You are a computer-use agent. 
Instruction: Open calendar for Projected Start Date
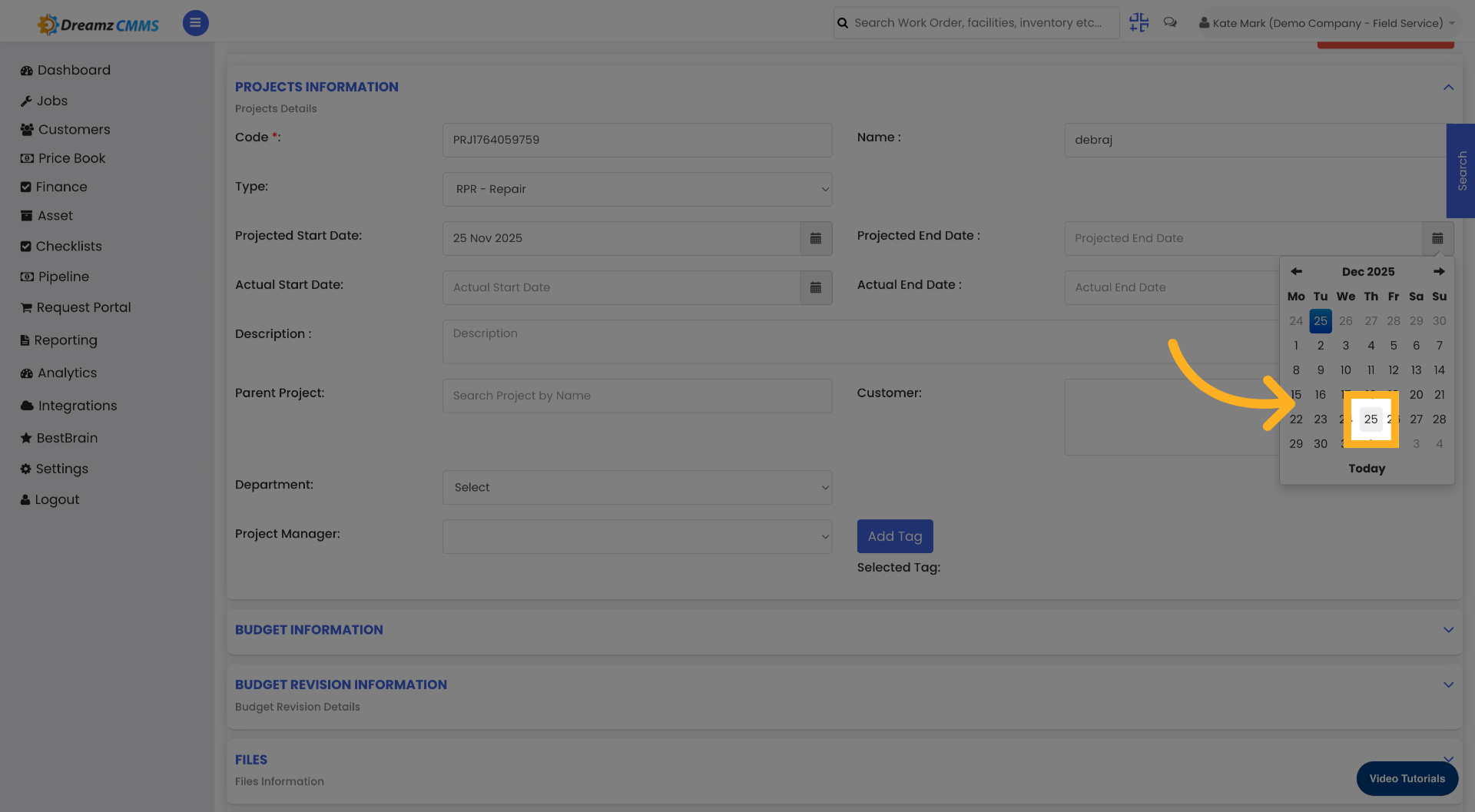coord(816,238)
